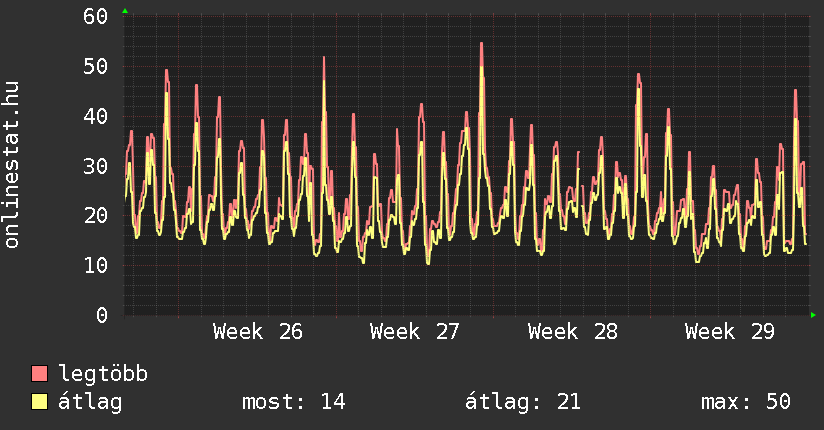
Task: Click the vertical onlinestat.hu title
Action: (x=12, y=165)
